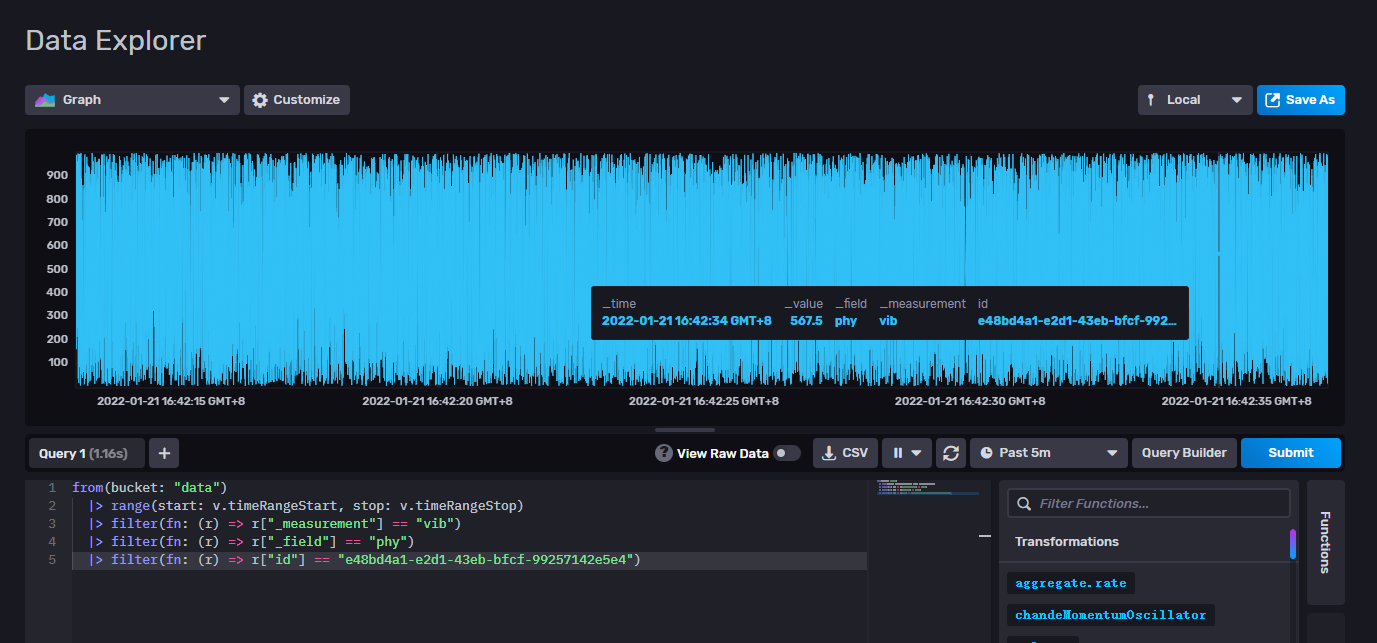Click the Submit button
Image resolution: width=1377 pixels, height=643 pixels.
(x=1290, y=453)
